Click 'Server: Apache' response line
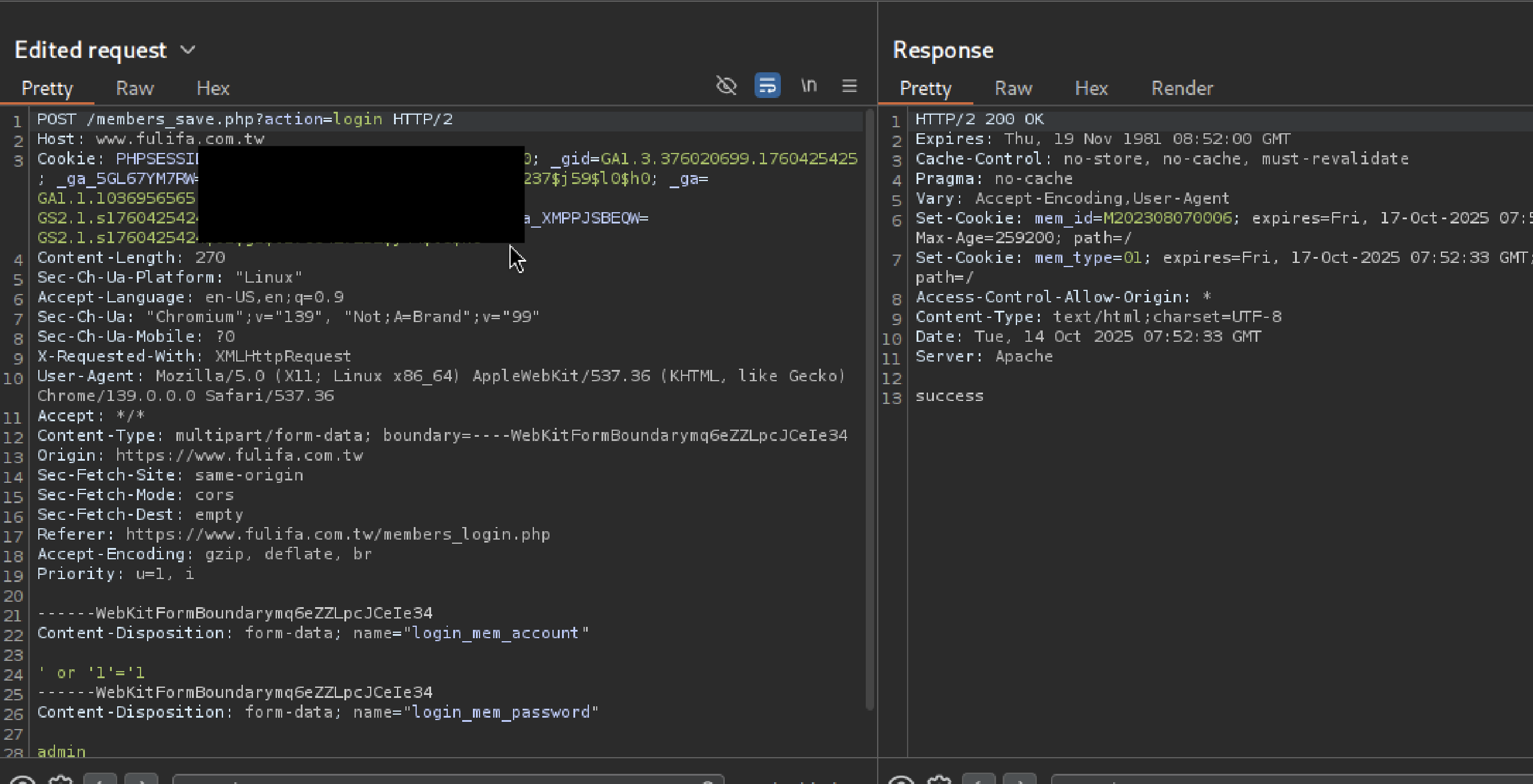The width and height of the screenshot is (1533, 784). tap(984, 356)
